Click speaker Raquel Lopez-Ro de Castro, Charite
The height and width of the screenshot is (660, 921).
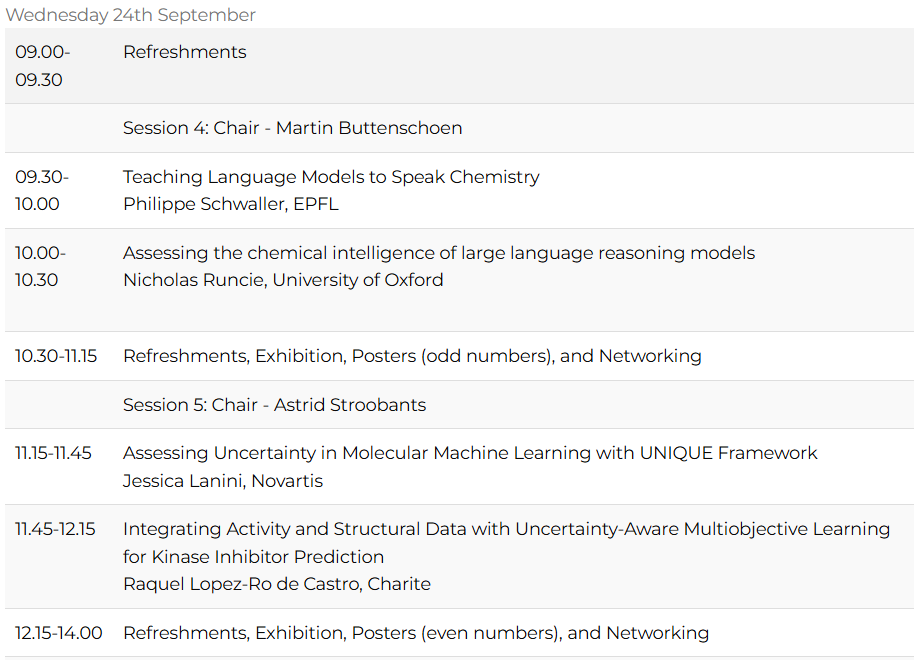[x=277, y=584]
